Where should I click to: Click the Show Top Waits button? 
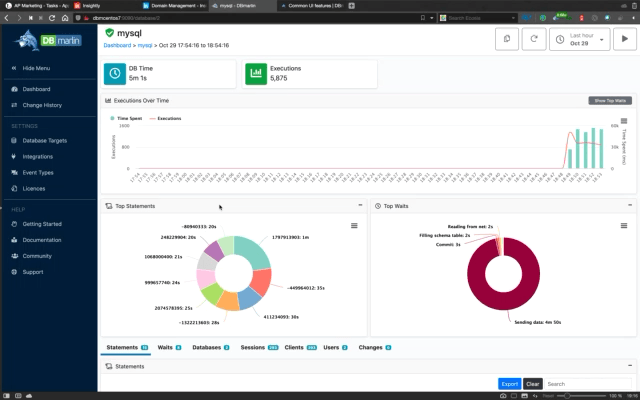click(x=610, y=101)
